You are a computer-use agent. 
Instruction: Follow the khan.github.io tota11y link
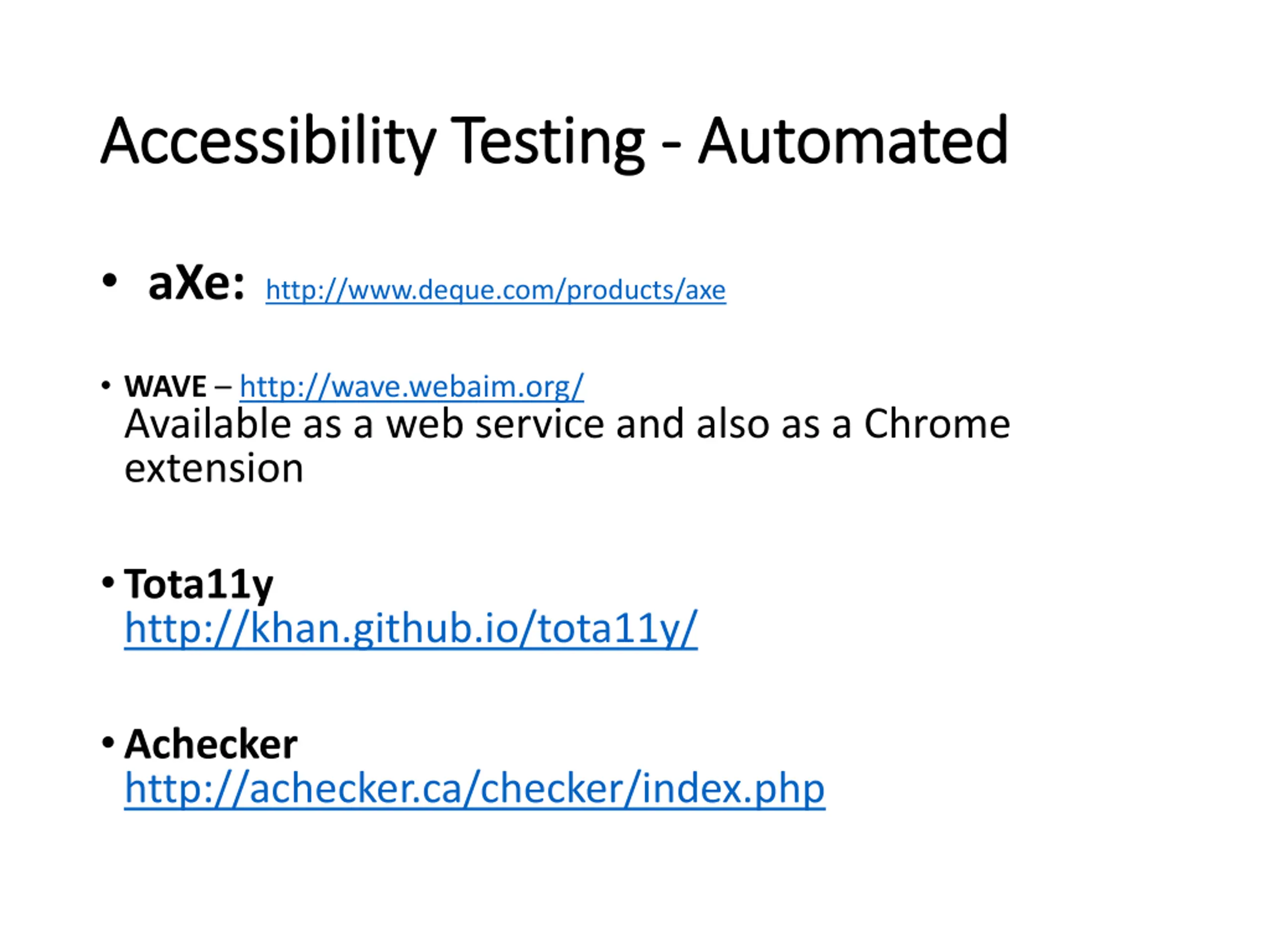410,628
